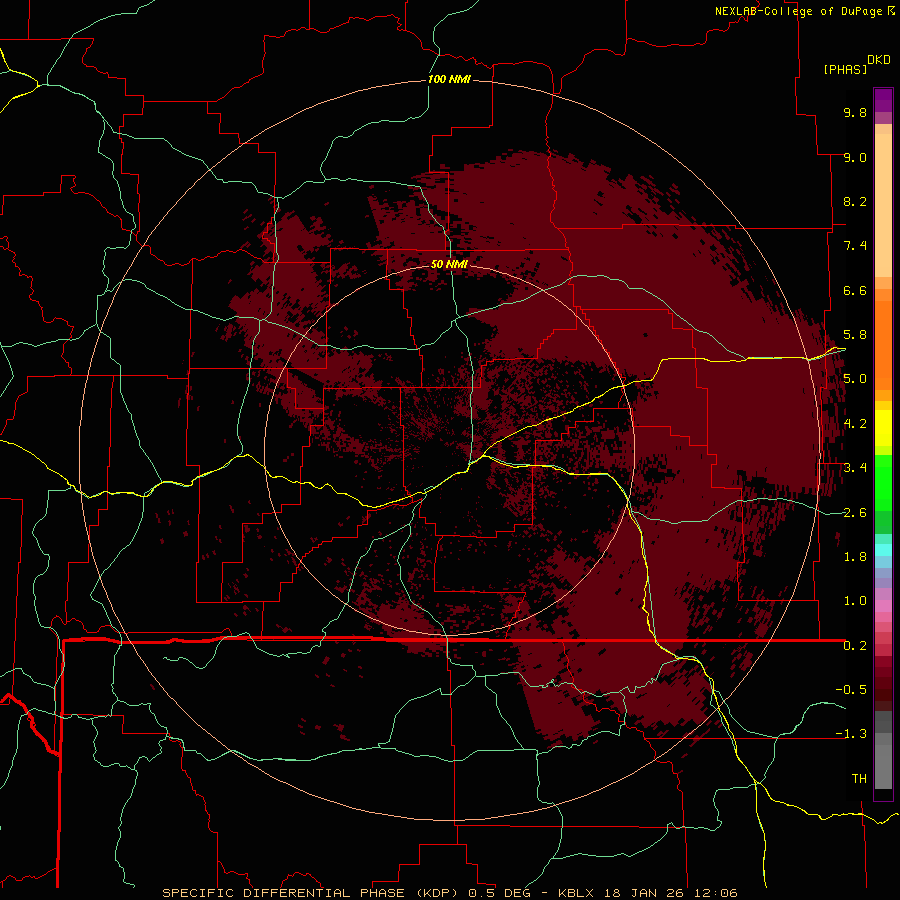Click the 'KBLX' station ID in caption
900x900 pixels.
point(576,893)
